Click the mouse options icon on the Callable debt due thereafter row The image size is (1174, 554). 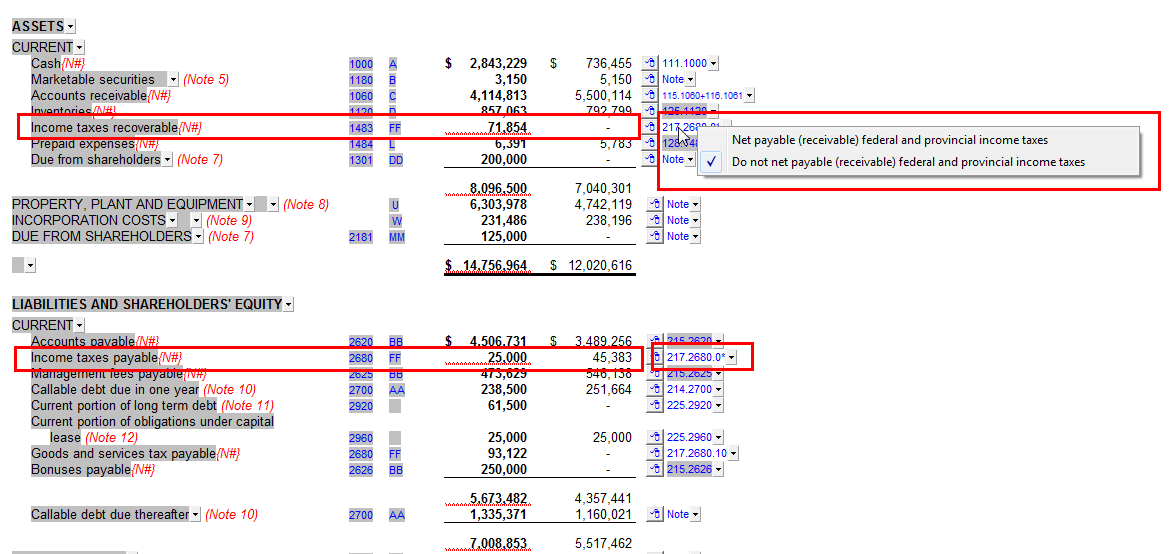(655, 514)
